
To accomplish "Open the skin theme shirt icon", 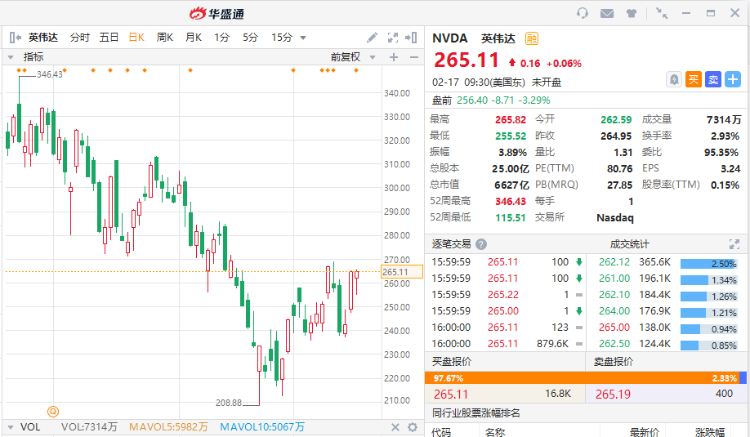I will (632, 13).
